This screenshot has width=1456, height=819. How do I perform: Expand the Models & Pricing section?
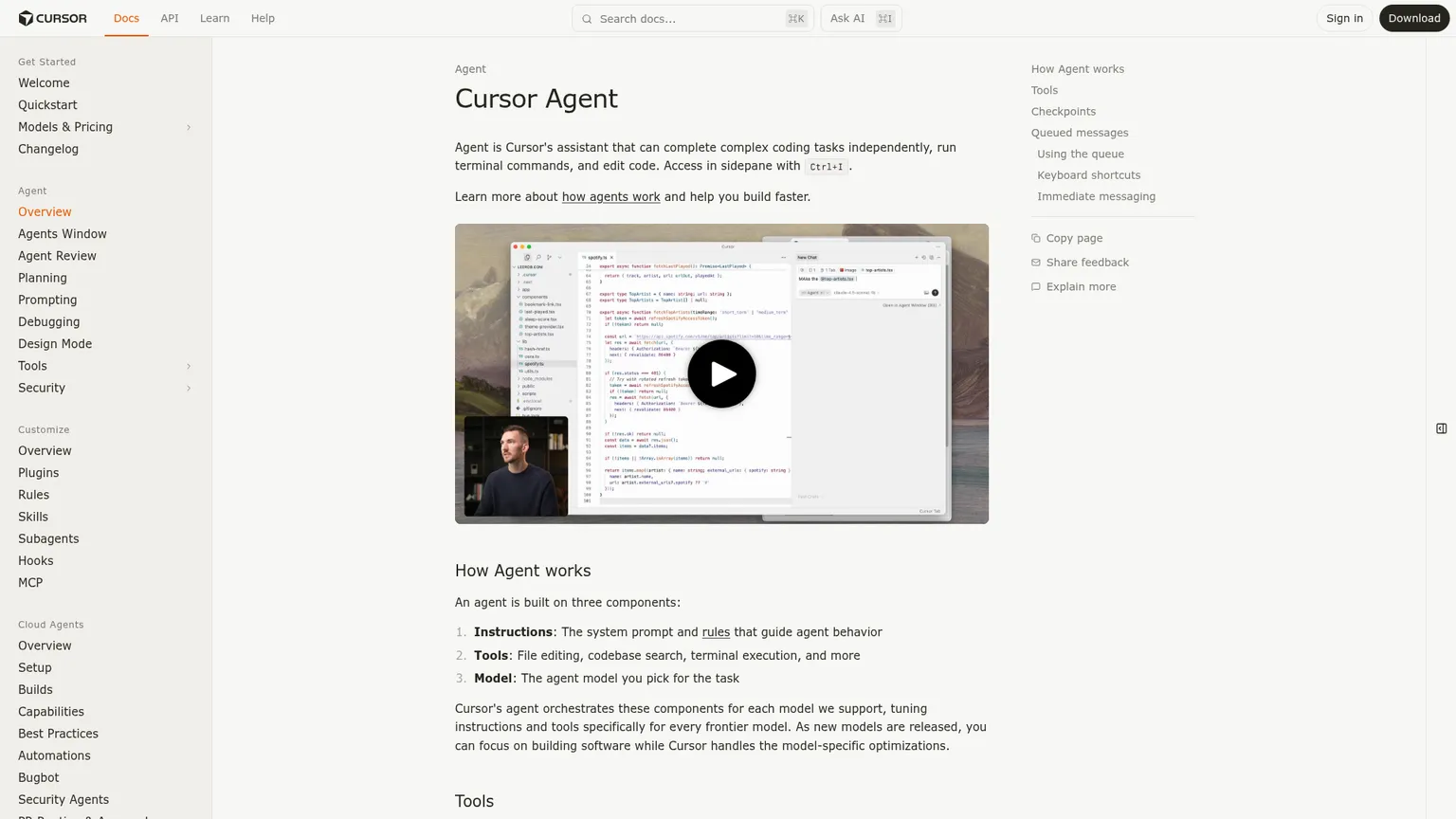click(x=189, y=127)
